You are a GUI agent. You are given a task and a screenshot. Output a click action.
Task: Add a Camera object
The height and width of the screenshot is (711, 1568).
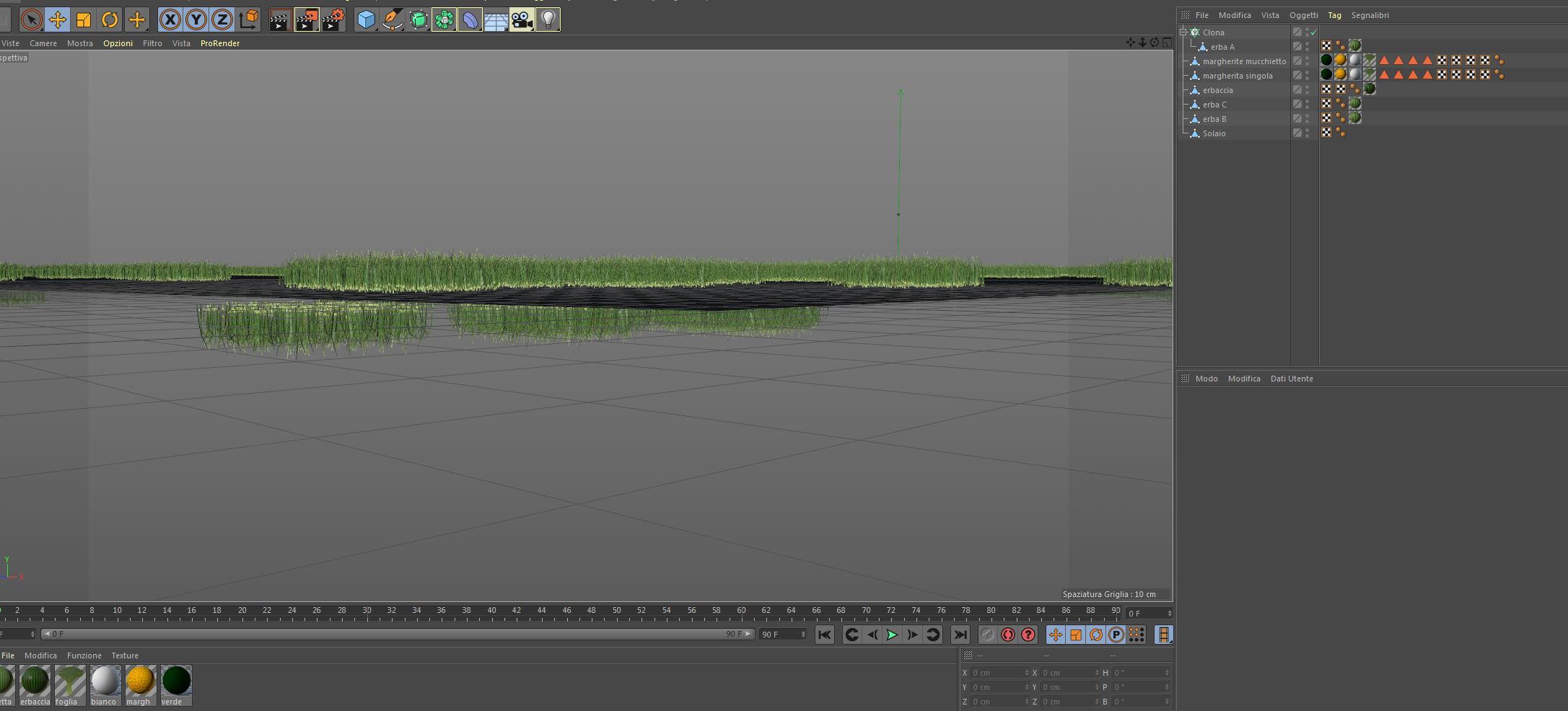coord(522,19)
